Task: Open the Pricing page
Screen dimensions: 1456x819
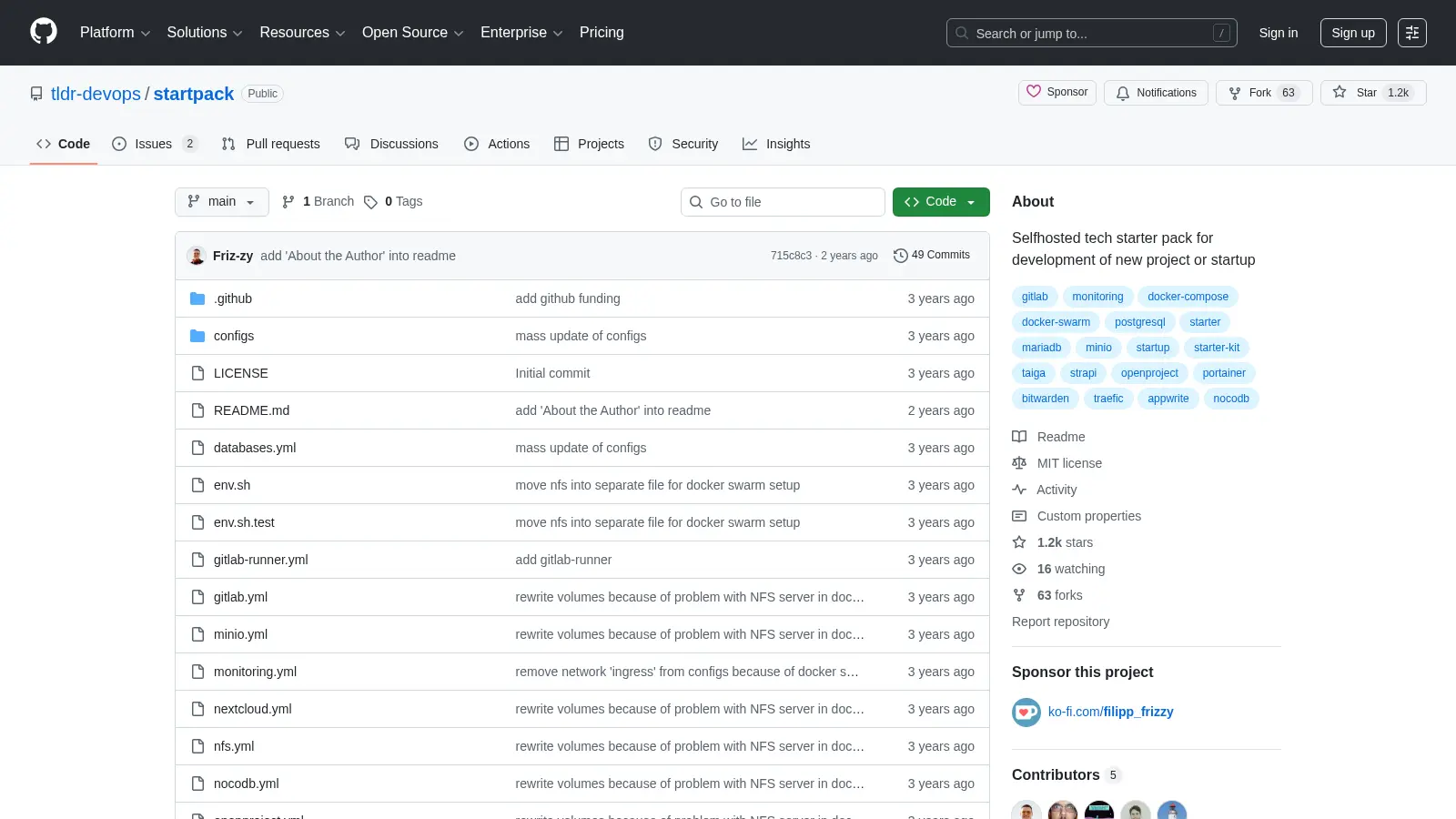Action: pyautogui.click(x=602, y=33)
